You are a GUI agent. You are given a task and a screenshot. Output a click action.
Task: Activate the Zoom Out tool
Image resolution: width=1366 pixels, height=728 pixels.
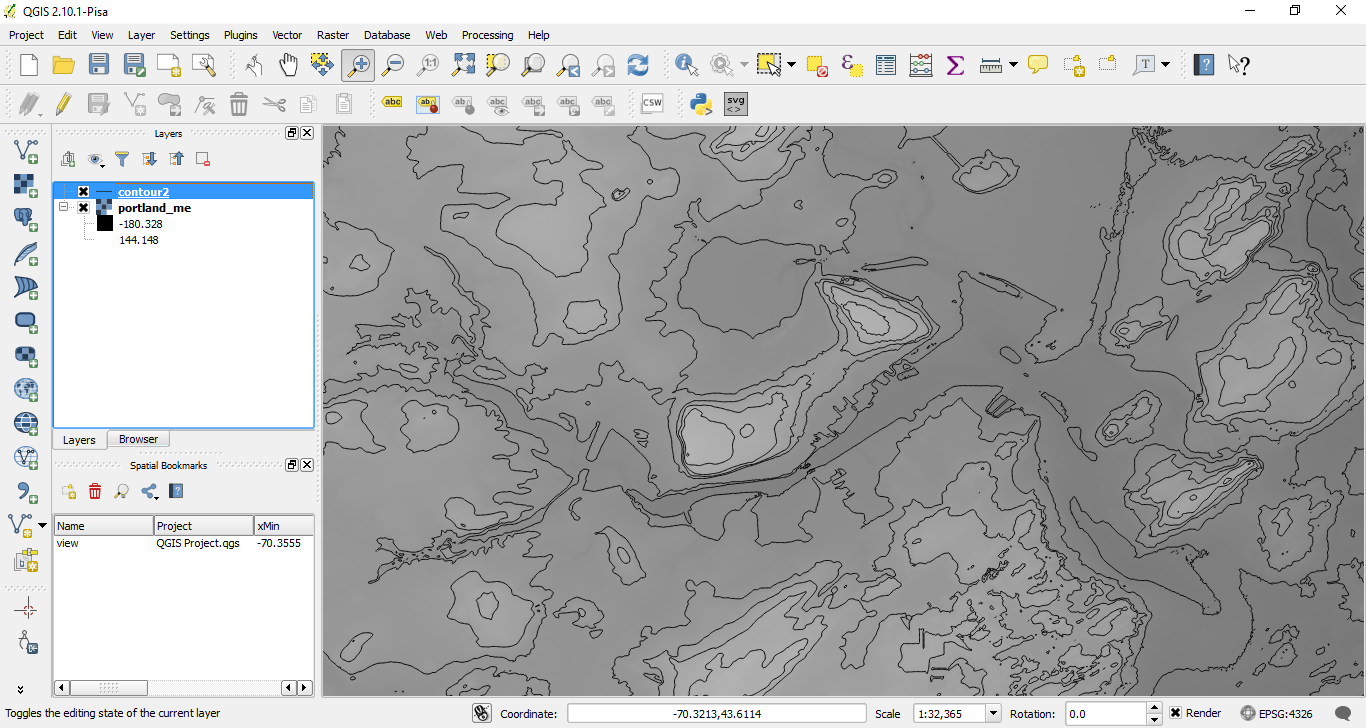pos(393,64)
